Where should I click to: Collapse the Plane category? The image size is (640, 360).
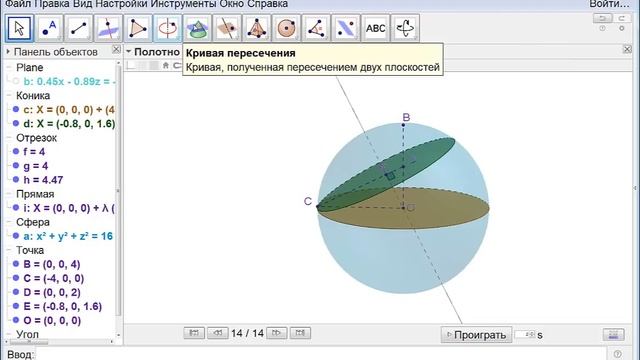tap(9, 67)
